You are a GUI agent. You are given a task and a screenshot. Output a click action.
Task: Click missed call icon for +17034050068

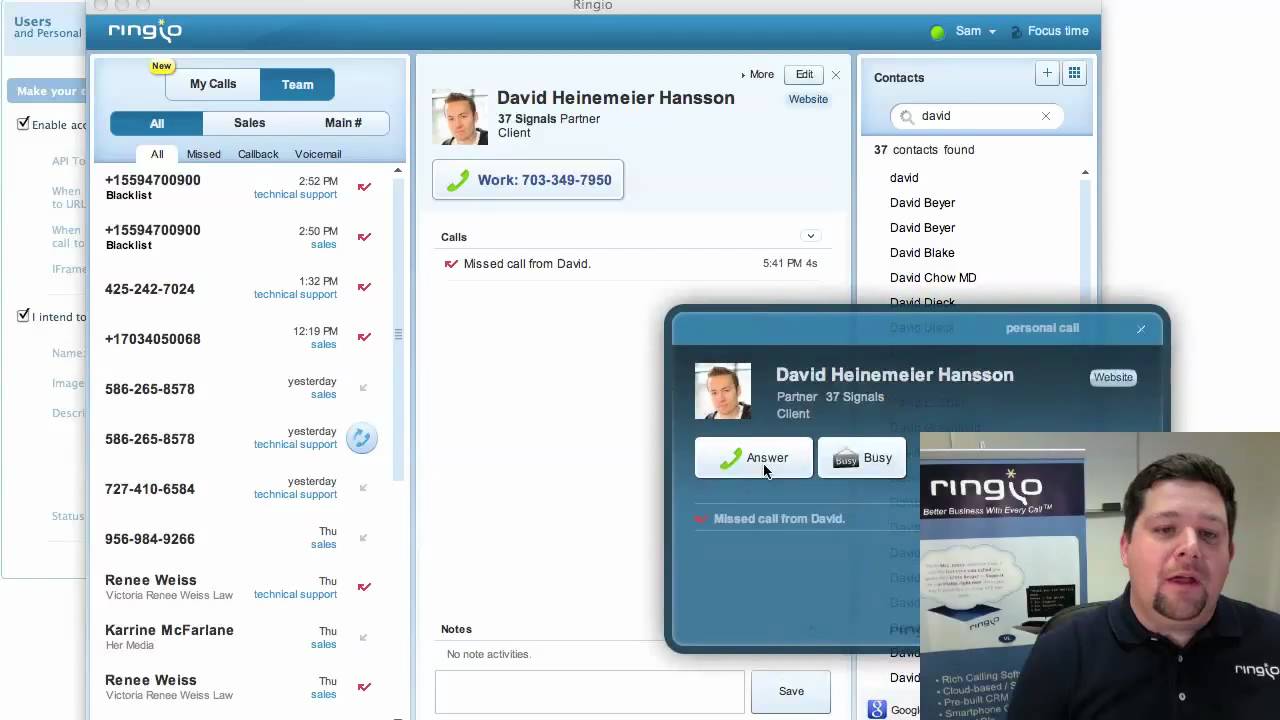pos(364,337)
